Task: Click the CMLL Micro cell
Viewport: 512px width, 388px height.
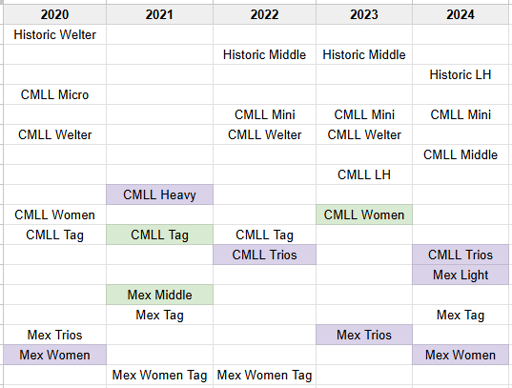Action: 55,95
